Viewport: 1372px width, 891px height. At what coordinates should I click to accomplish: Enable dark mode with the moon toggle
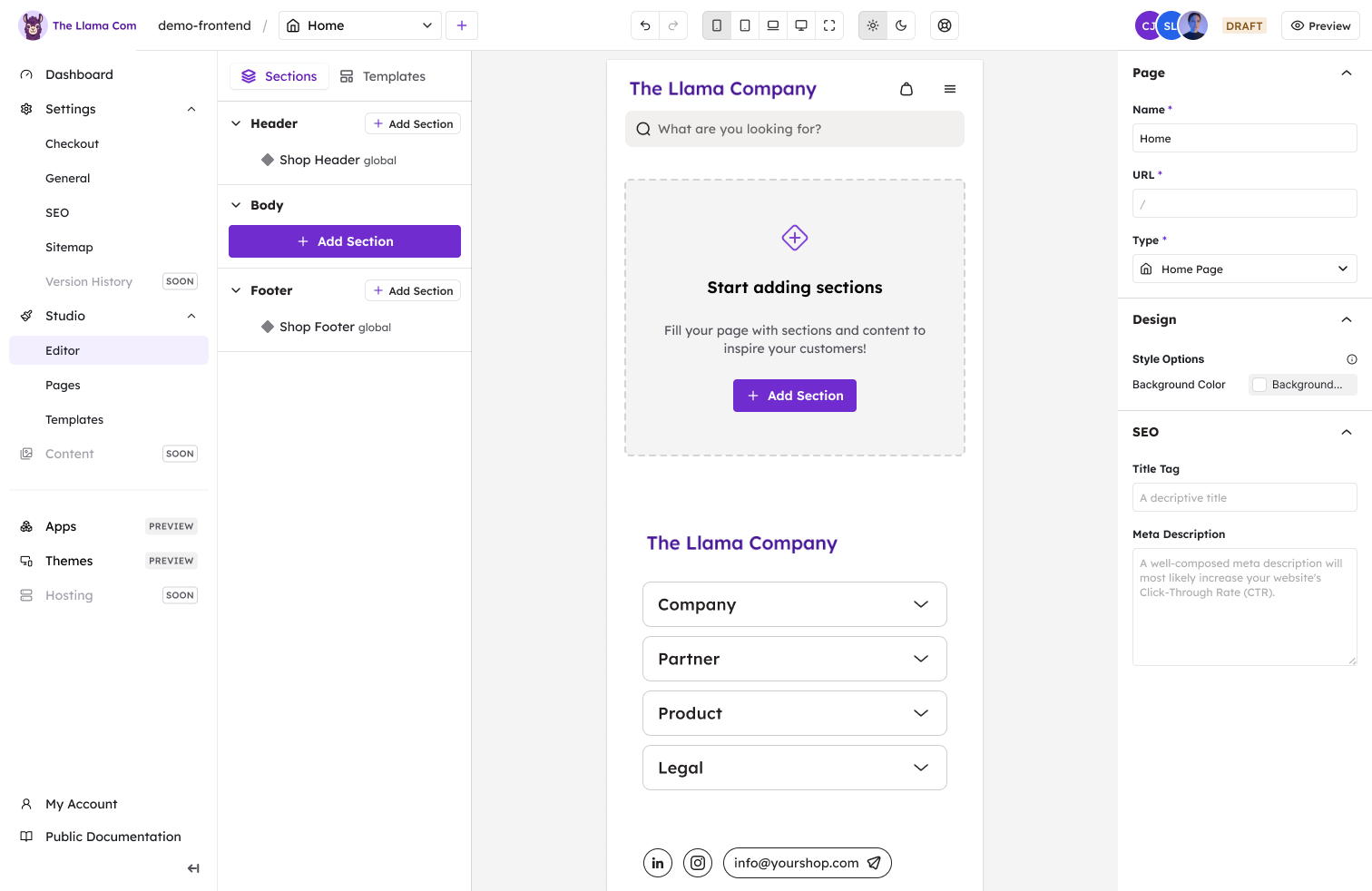901,25
